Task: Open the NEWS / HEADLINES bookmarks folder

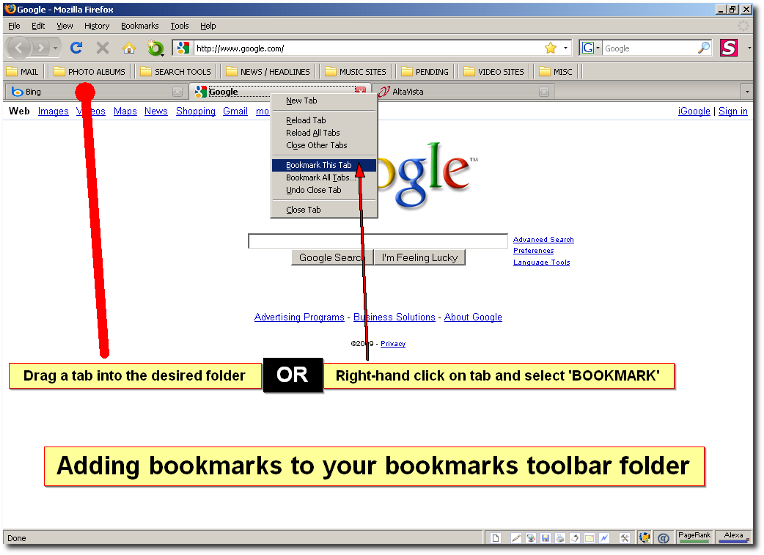Action: point(268,72)
